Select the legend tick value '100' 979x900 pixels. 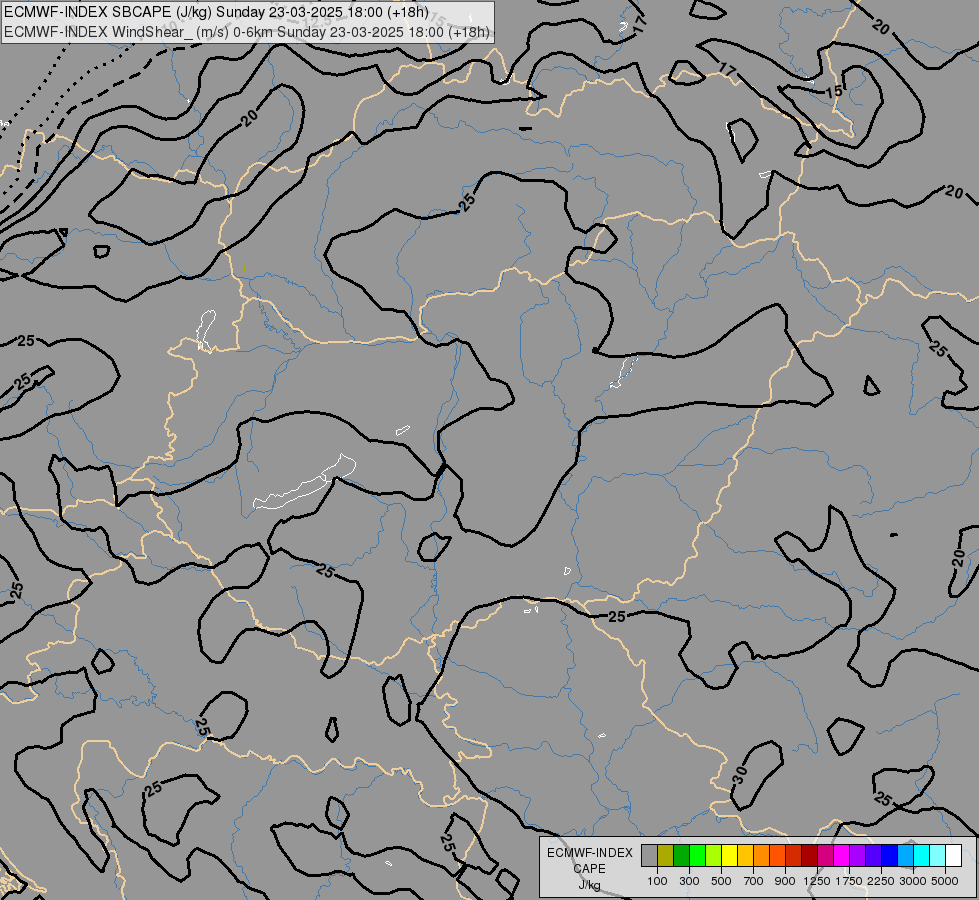coord(657,881)
